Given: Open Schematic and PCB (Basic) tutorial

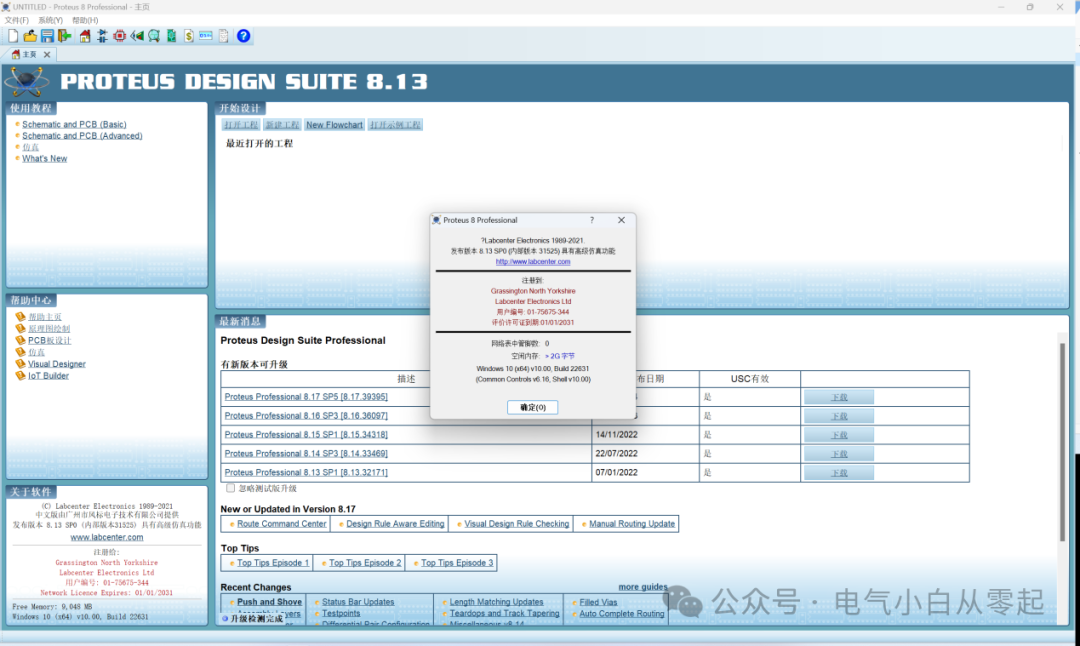Looking at the screenshot, I should tap(74, 125).
